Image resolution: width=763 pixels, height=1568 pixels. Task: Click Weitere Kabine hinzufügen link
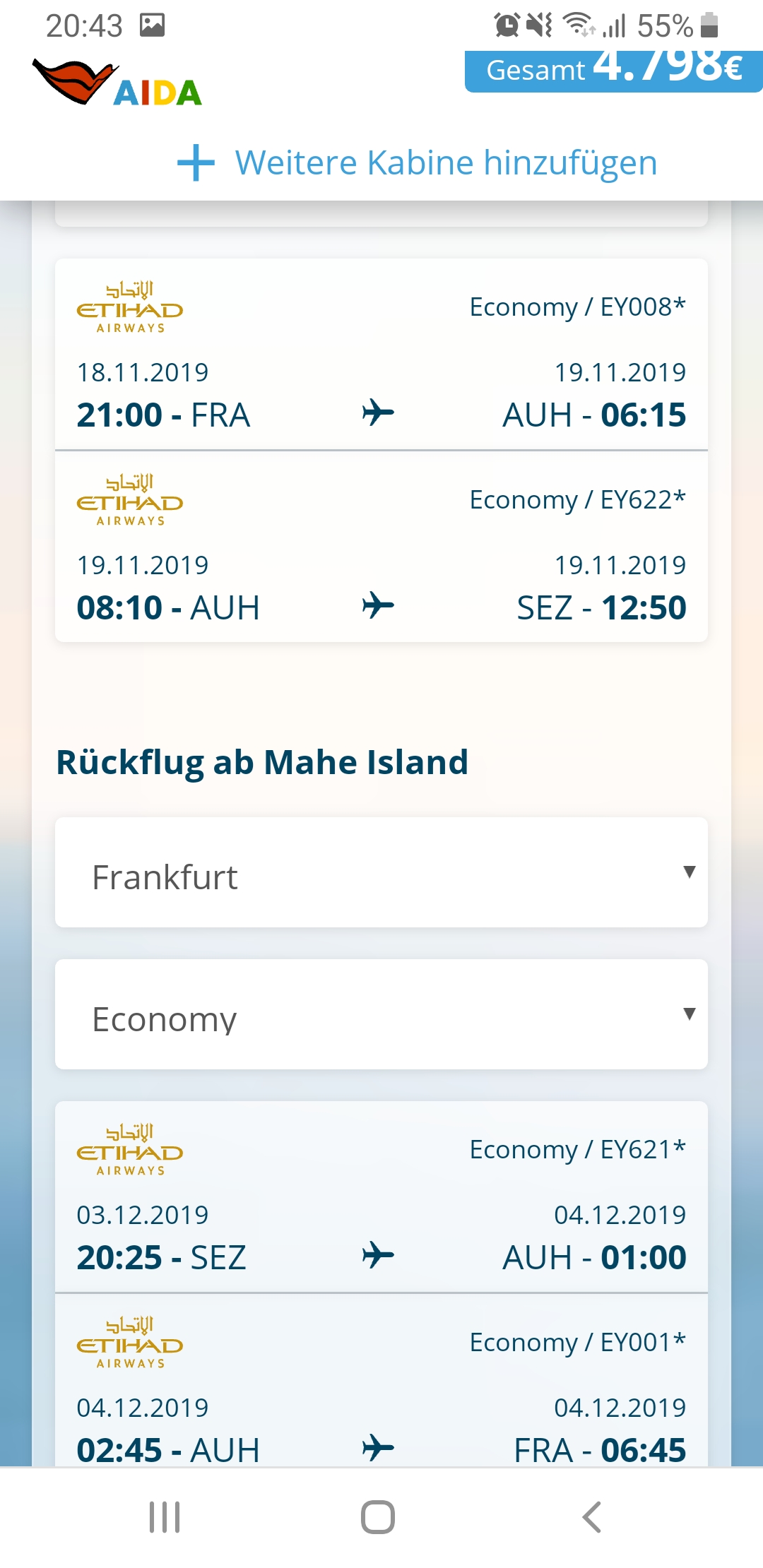(446, 162)
